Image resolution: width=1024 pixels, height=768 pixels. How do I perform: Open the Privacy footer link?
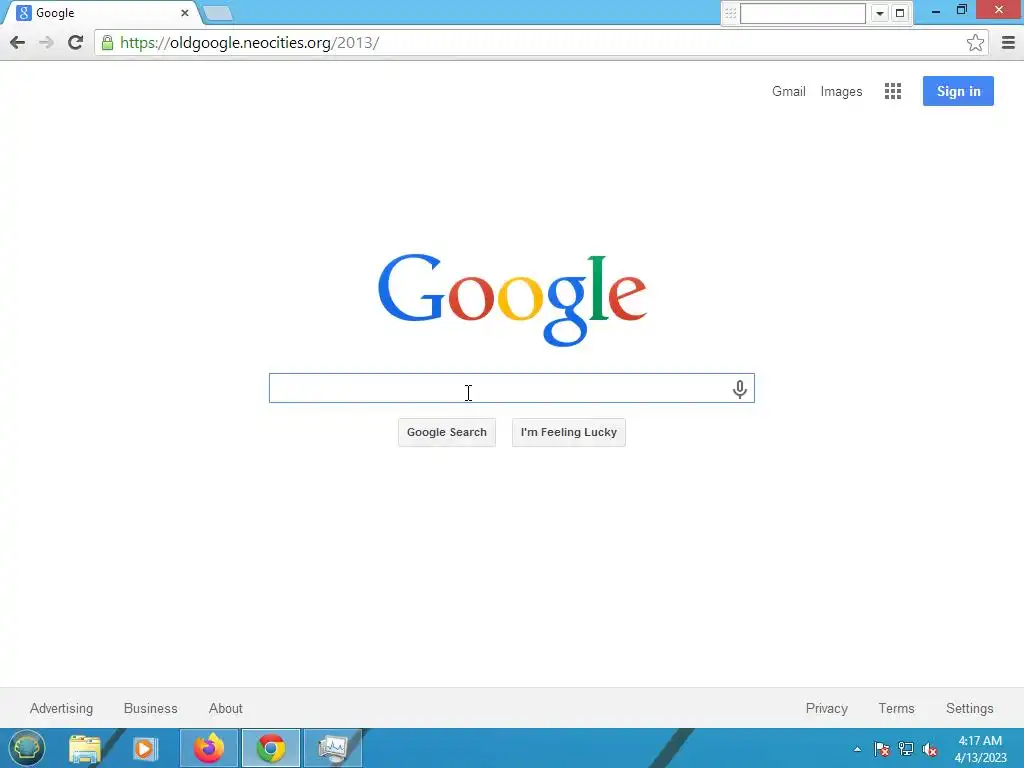coord(827,709)
